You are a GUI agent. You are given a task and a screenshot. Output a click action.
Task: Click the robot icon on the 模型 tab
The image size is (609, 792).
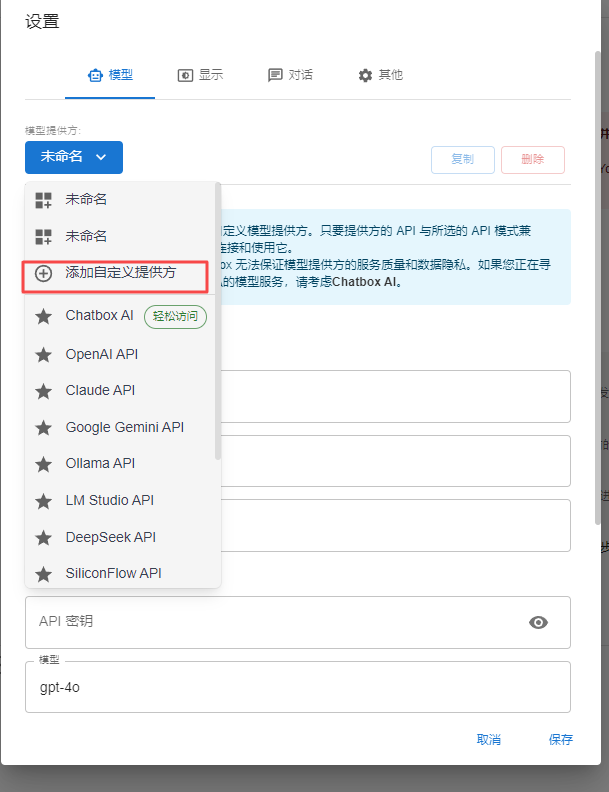95,75
